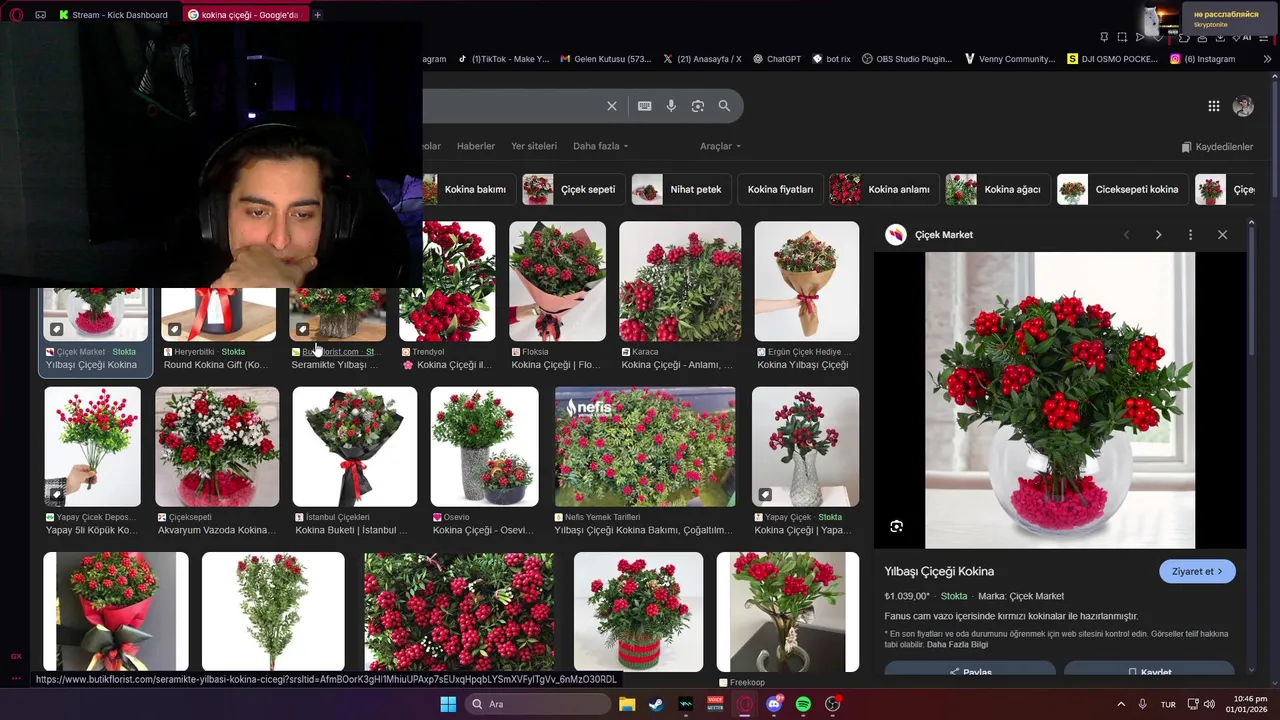Open the Google apps grid

click(x=1213, y=106)
